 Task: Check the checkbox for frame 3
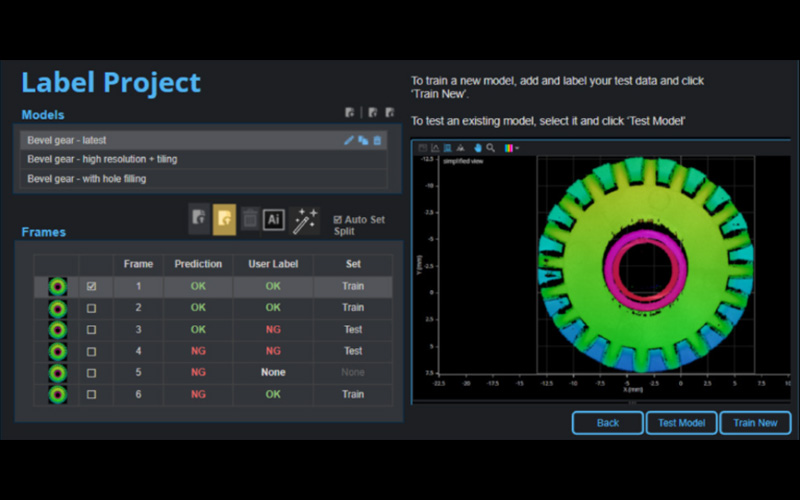[x=92, y=329]
